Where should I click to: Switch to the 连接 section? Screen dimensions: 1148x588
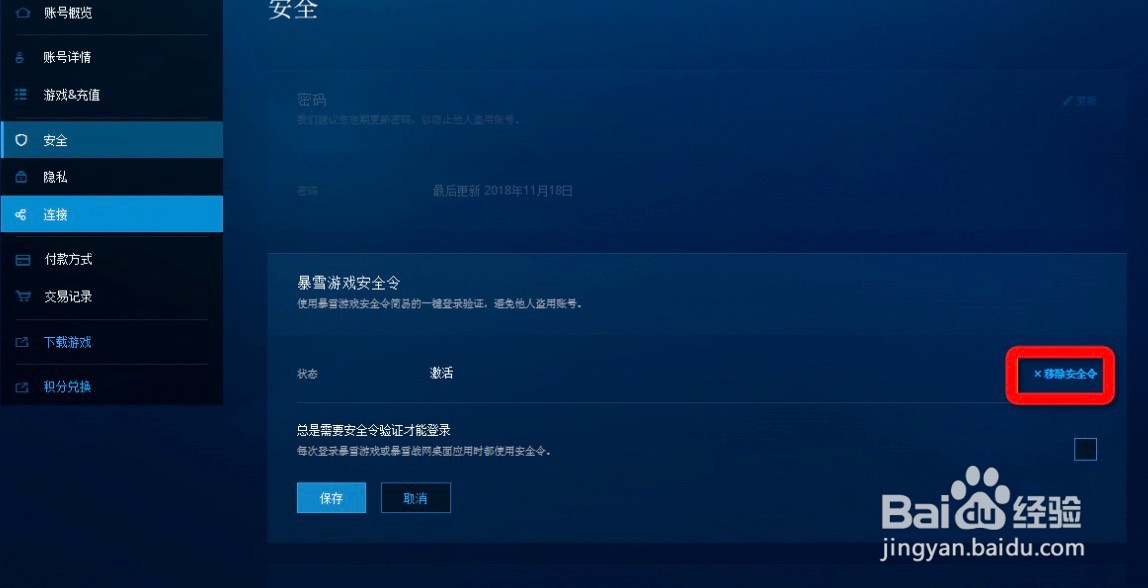tap(111, 215)
